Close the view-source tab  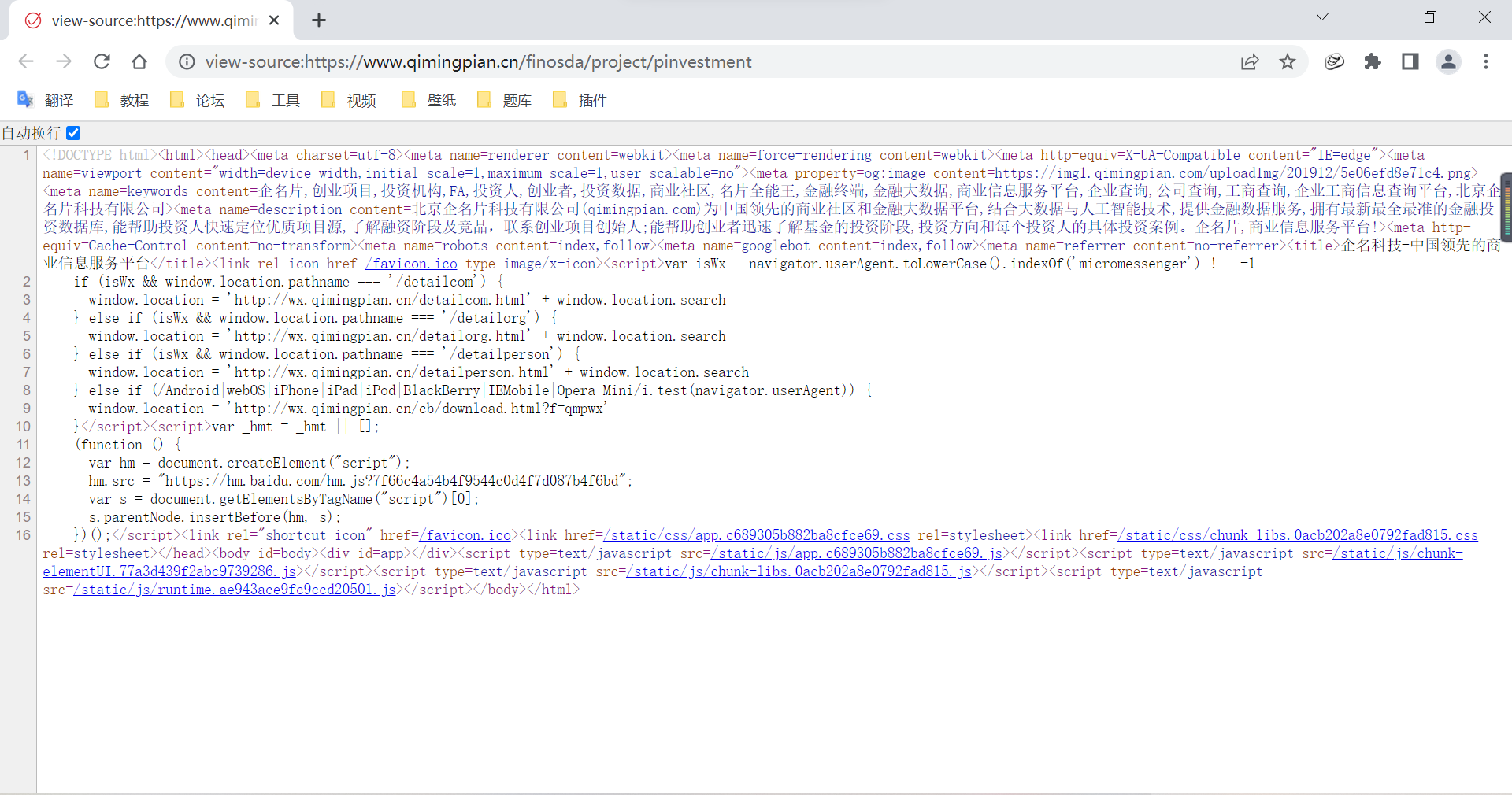click(274, 20)
